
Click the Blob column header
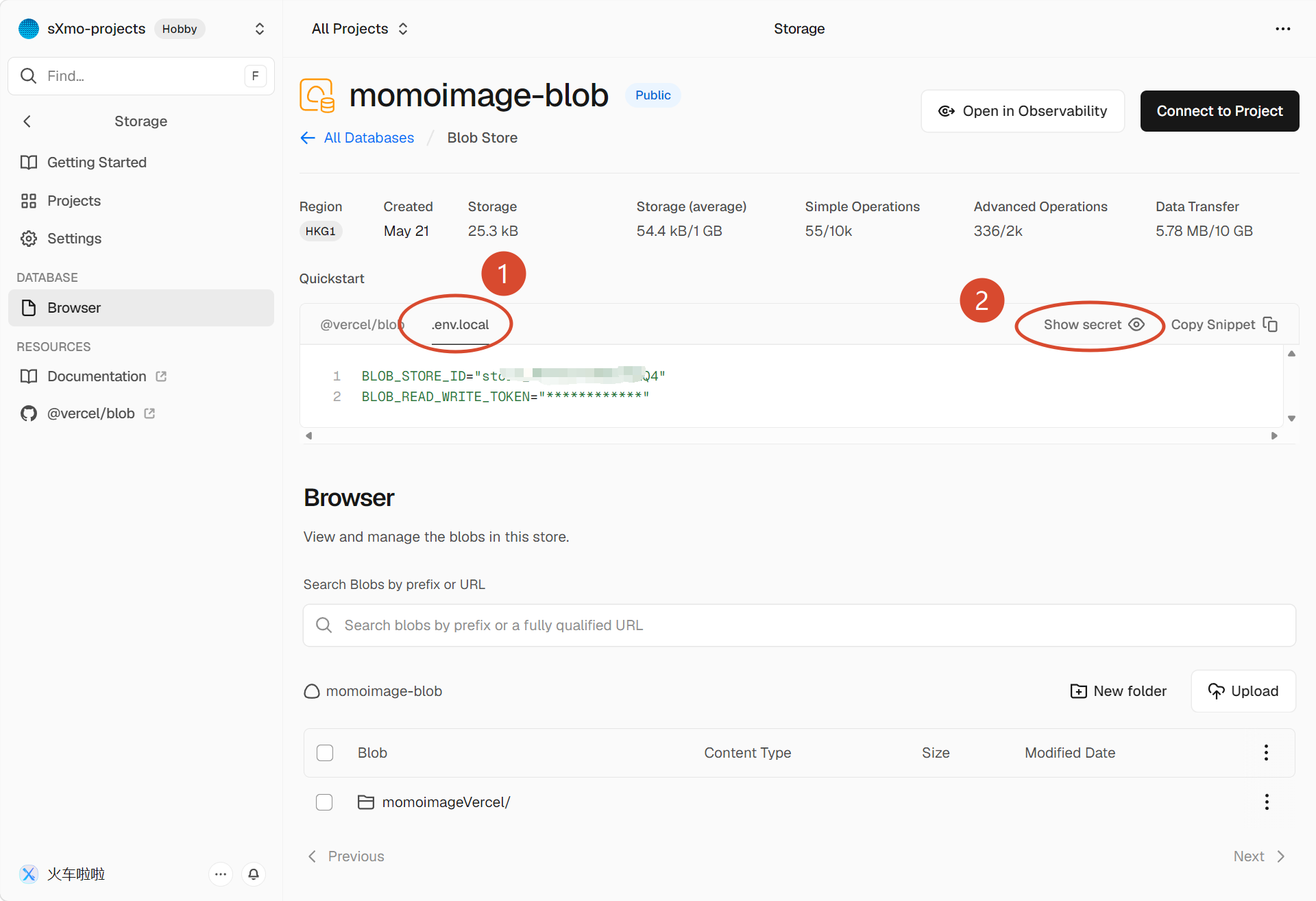tap(372, 753)
